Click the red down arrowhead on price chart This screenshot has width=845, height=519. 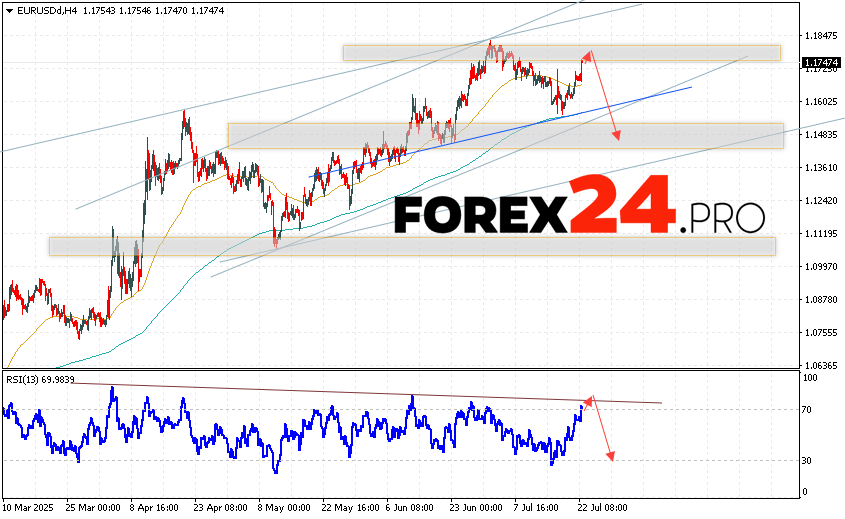click(616, 136)
